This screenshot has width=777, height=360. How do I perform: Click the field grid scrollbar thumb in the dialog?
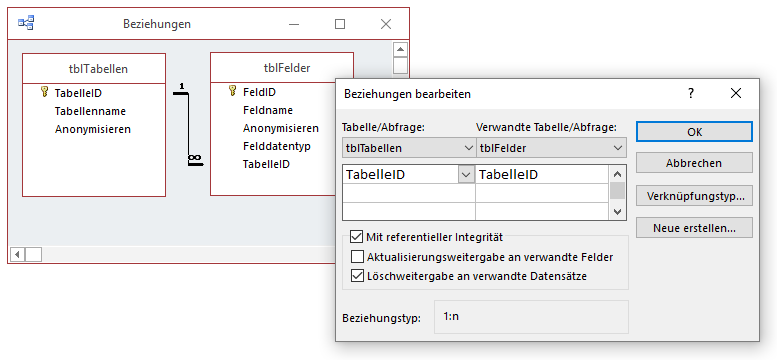[617, 190]
